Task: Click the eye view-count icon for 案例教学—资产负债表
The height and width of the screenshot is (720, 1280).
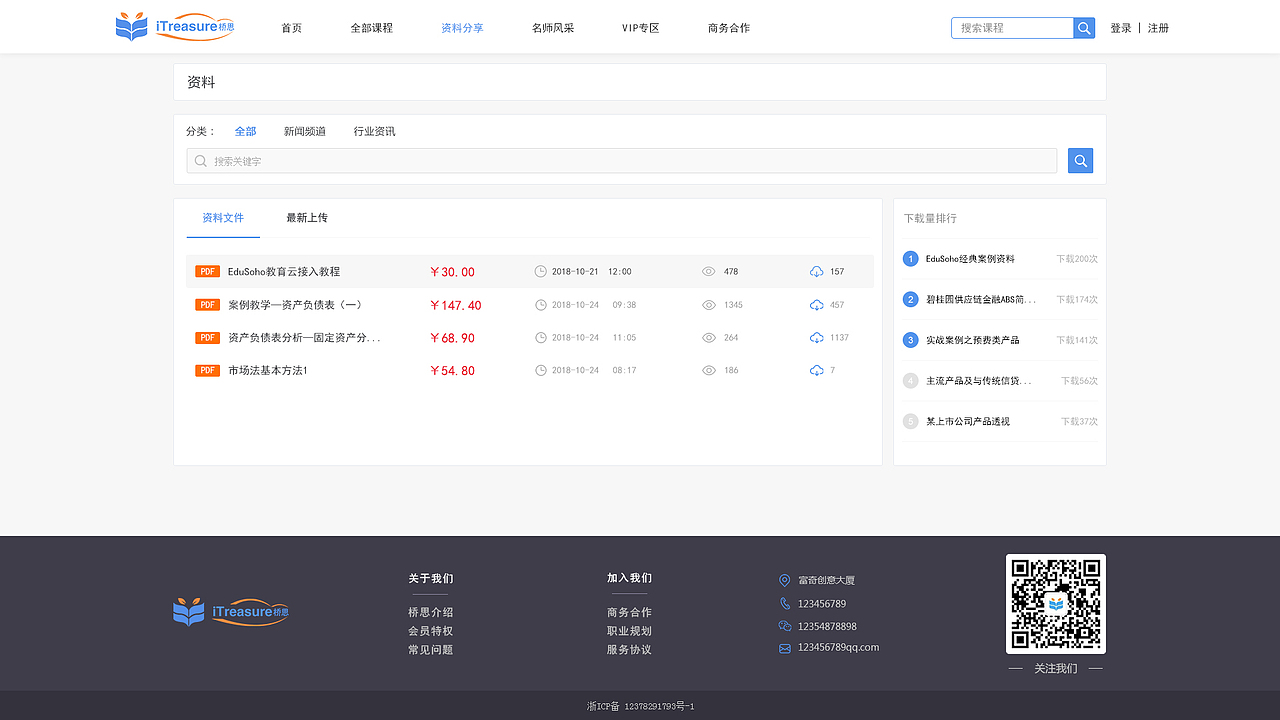Action: [x=709, y=304]
